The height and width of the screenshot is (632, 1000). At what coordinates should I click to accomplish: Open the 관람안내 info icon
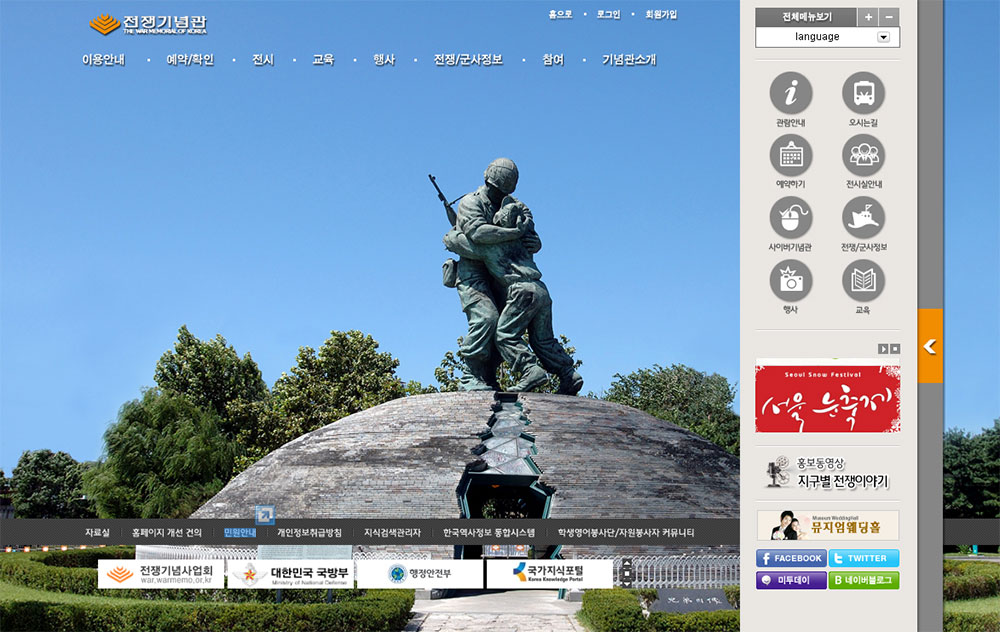[x=791, y=93]
